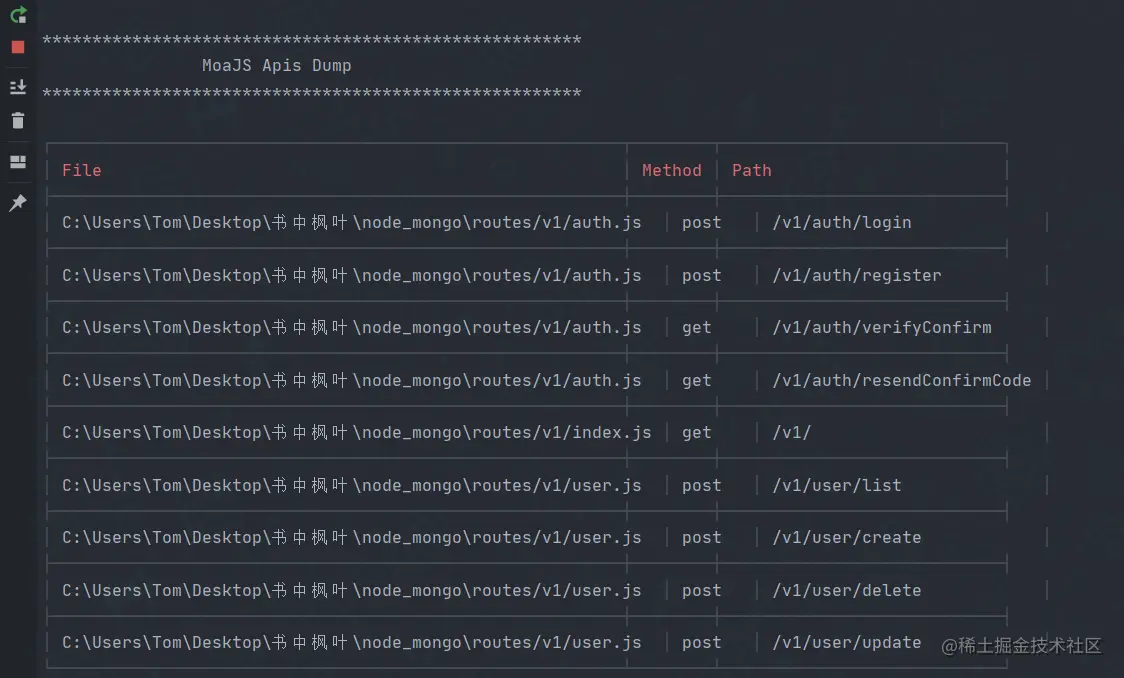Click 'post' in the /v1/auth/register row
The height and width of the screenshot is (678, 1124).
[701, 276]
